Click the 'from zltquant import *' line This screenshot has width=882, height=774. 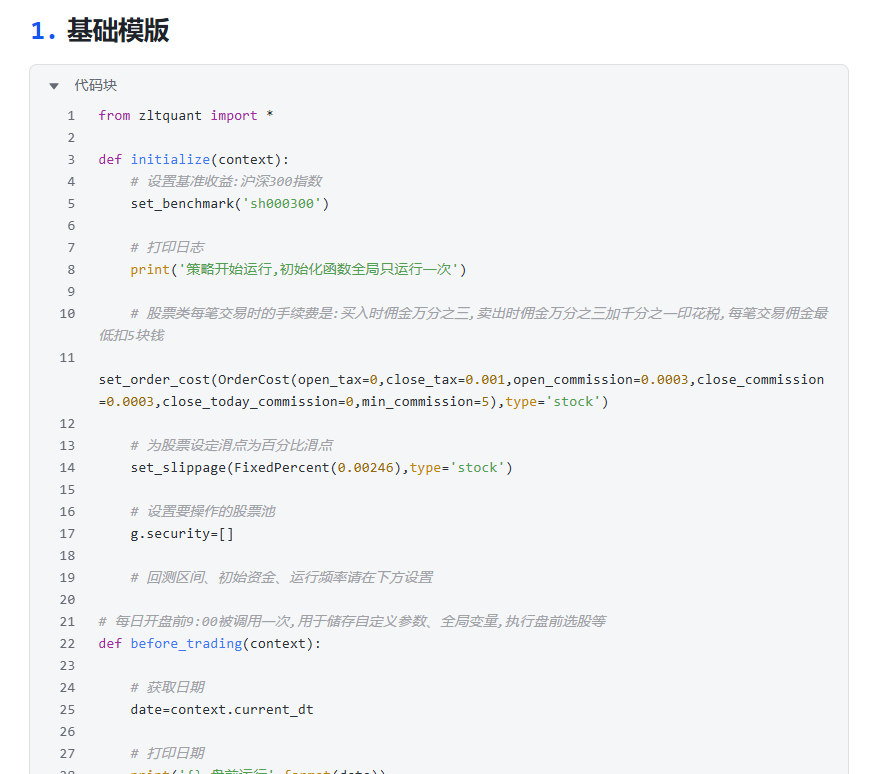coord(186,116)
